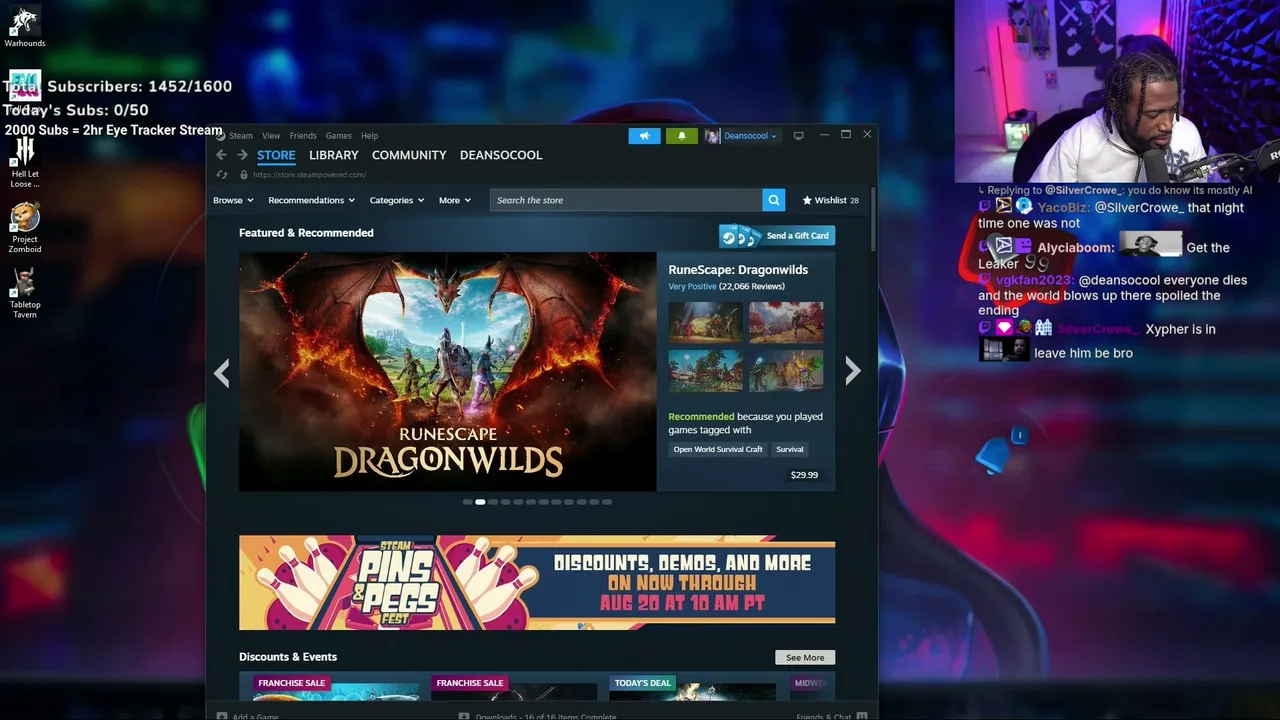Click Send a Gift Card button

pos(777,236)
